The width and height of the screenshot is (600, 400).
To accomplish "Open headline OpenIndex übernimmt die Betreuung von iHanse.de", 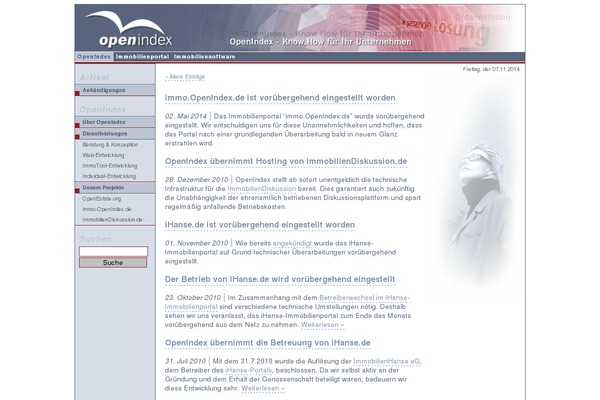I will pyautogui.click(x=267, y=343).
